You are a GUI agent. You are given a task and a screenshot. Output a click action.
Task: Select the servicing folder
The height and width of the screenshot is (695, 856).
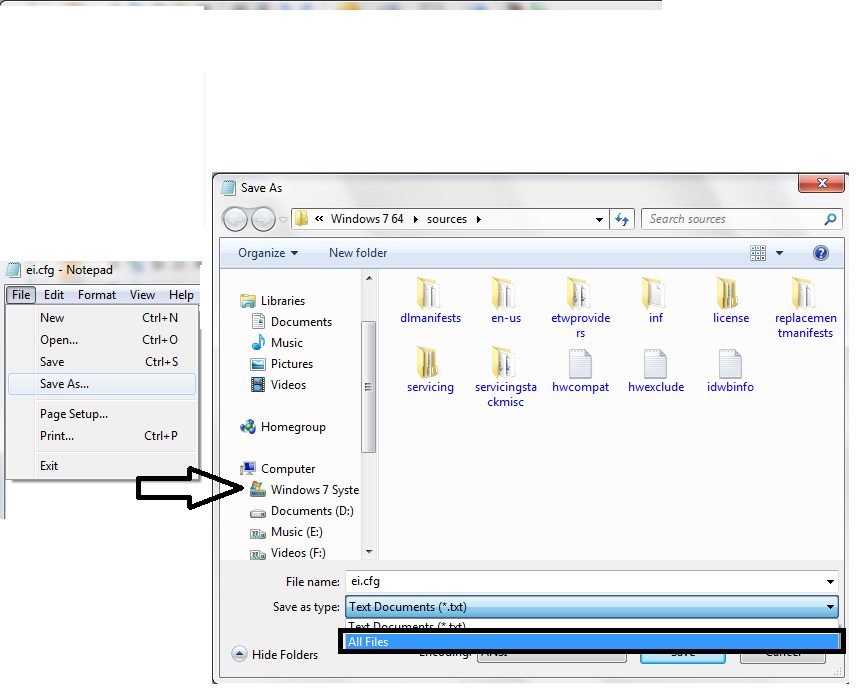pyautogui.click(x=430, y=371)
